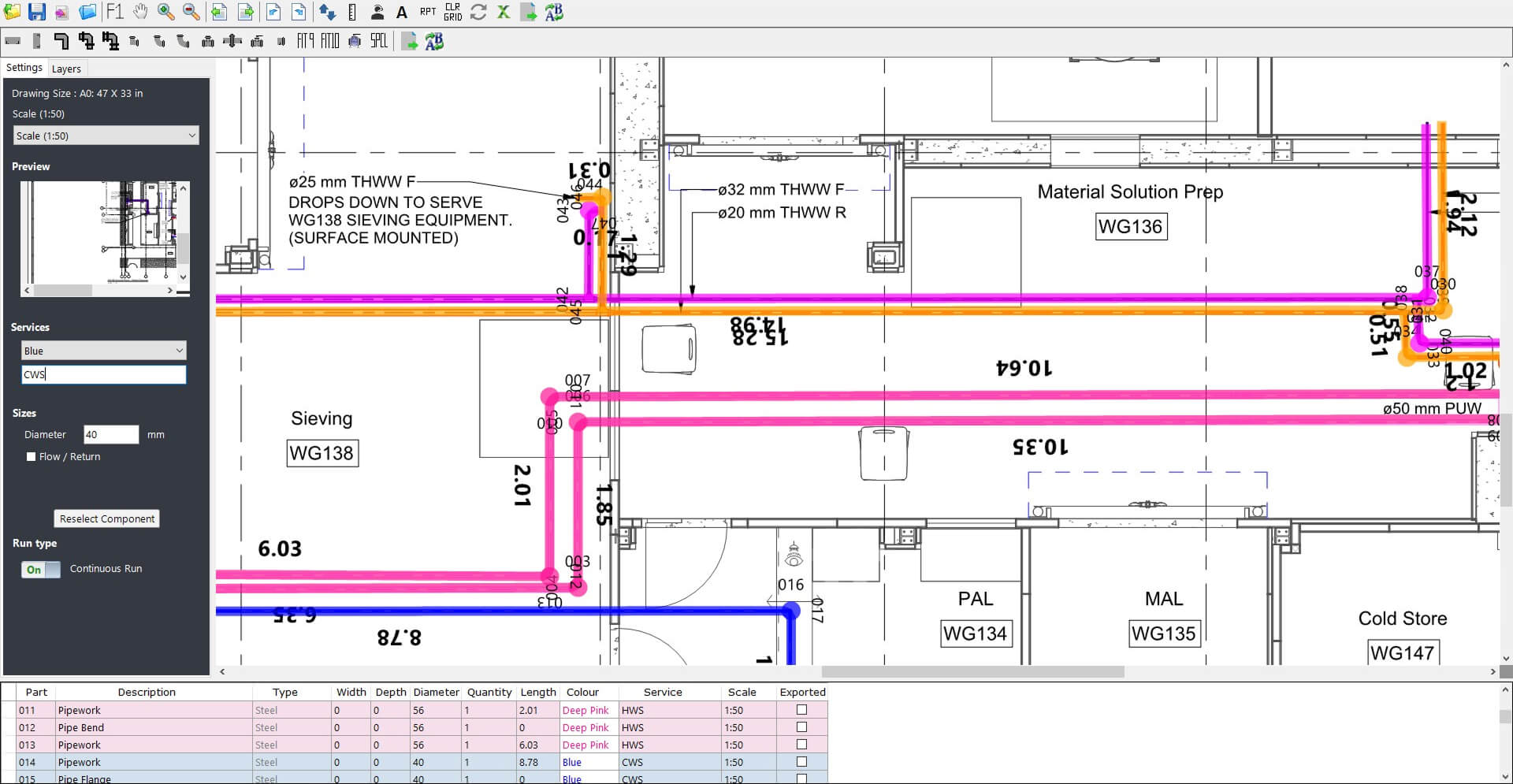Click the Diameter column header
This screenshot has width=1513, height=784.
pyautogui.click(x=436, y=692)
